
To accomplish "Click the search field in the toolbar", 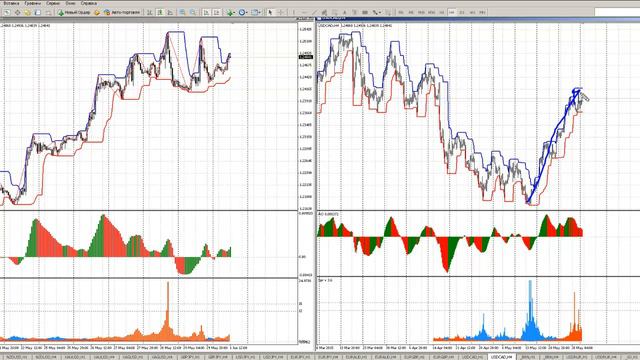I will [617, 13].
